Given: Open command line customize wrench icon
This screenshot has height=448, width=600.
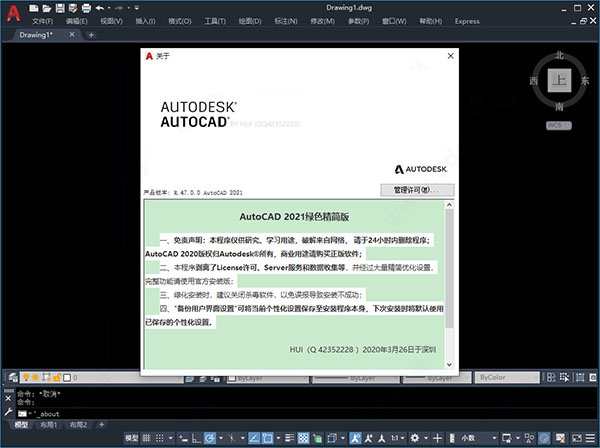Looking at the screenshot, I should [x=8, y=412].
